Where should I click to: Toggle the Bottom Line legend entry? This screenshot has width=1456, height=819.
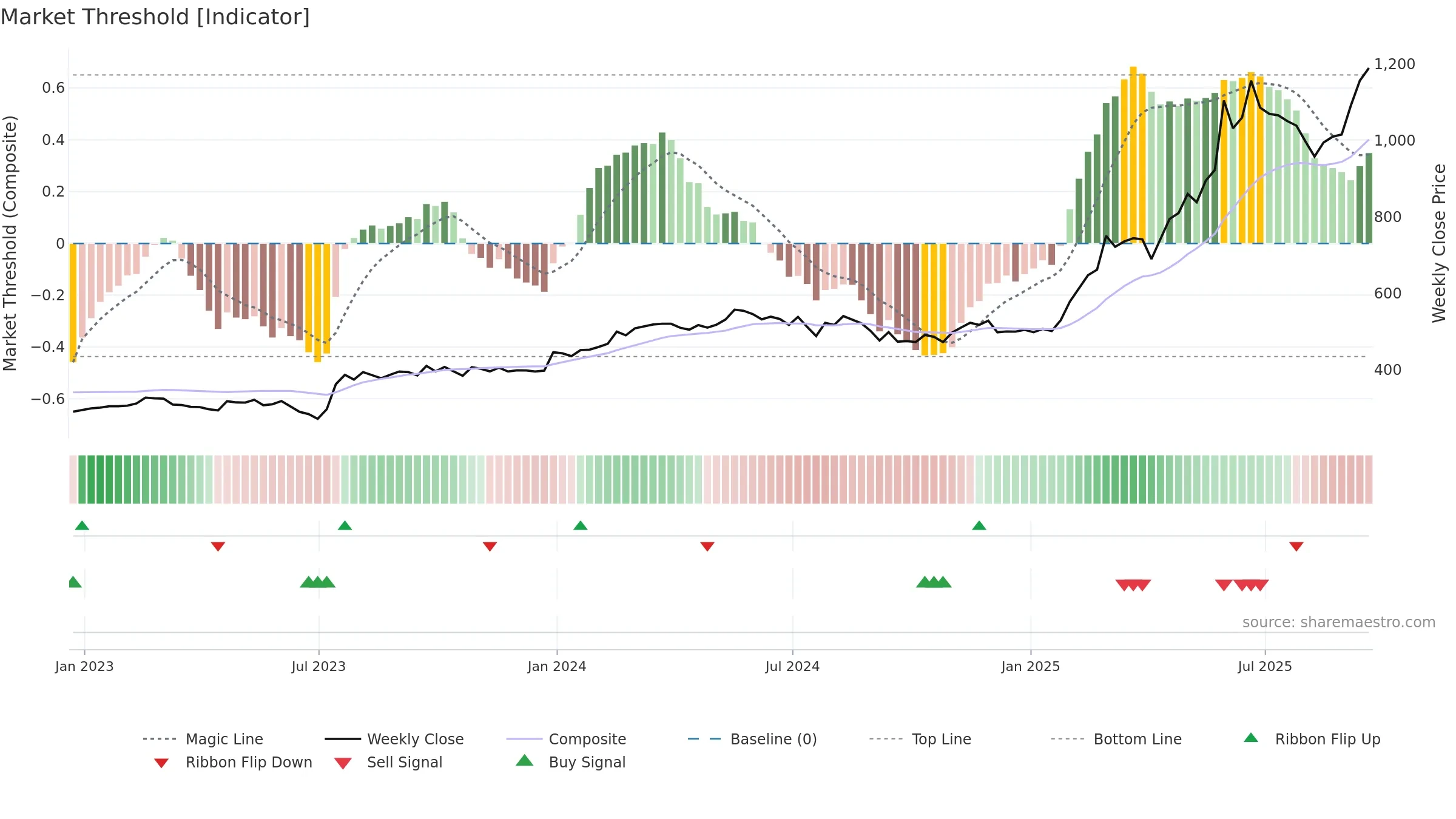point(1116,739)
